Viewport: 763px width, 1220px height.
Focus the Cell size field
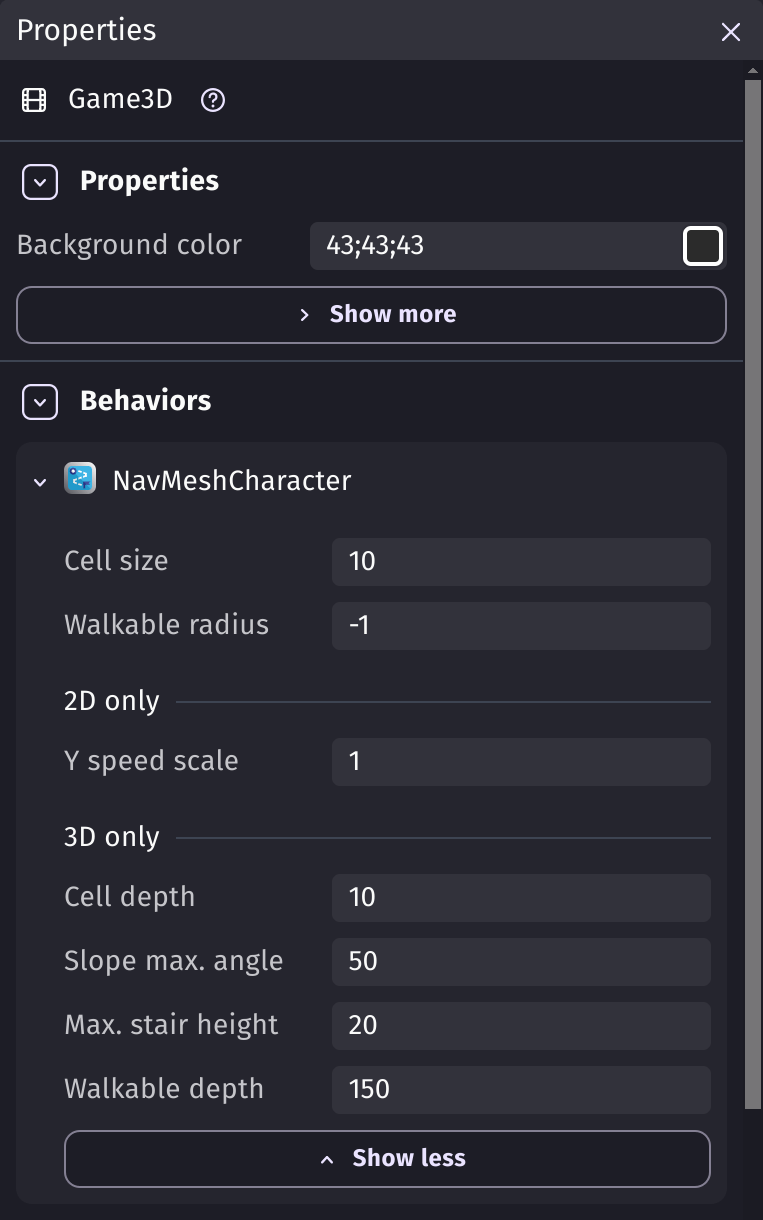(521, 561)
